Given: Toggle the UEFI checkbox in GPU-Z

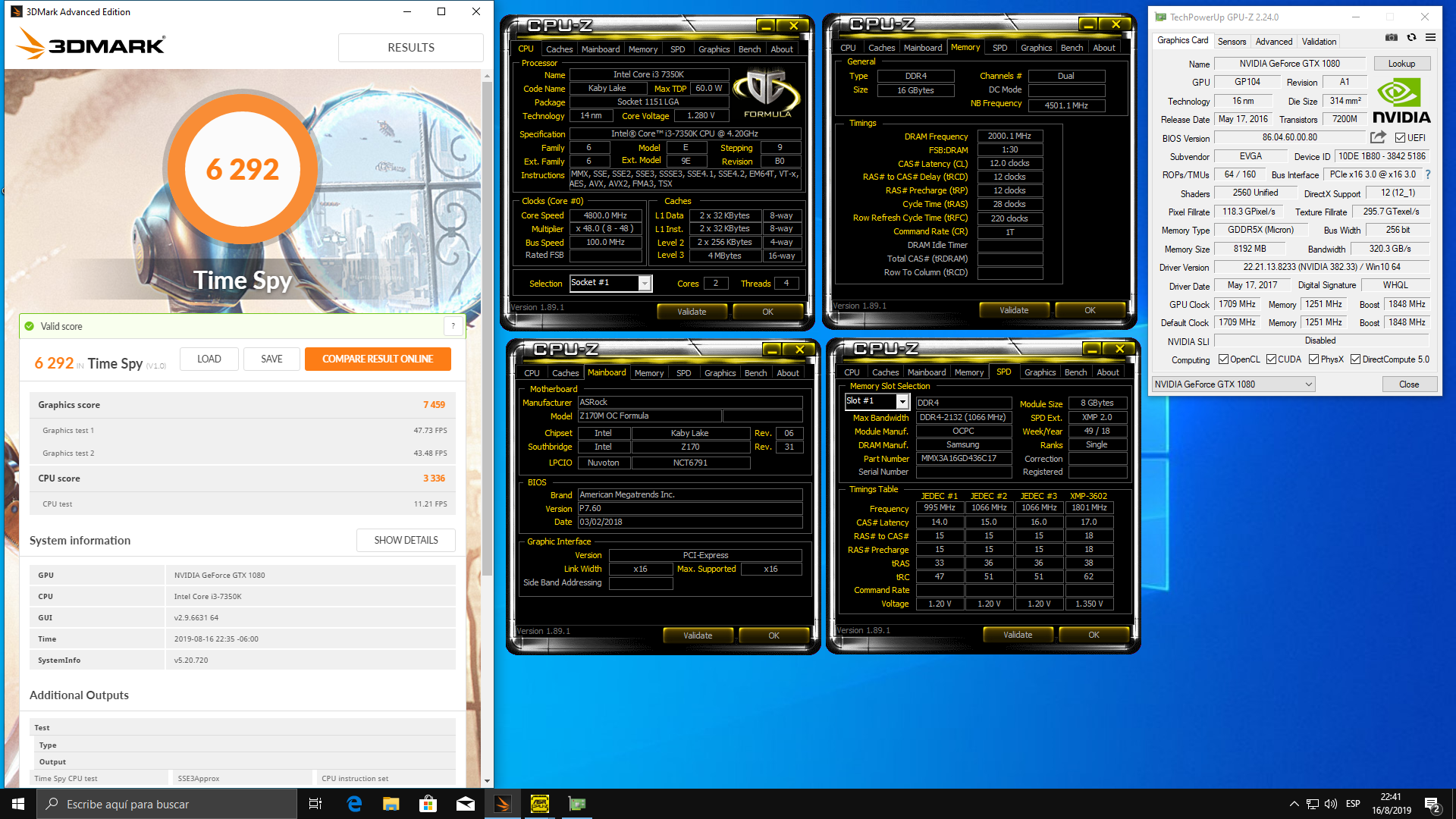Looking at the screenshot, I should tap(1400, 138).
